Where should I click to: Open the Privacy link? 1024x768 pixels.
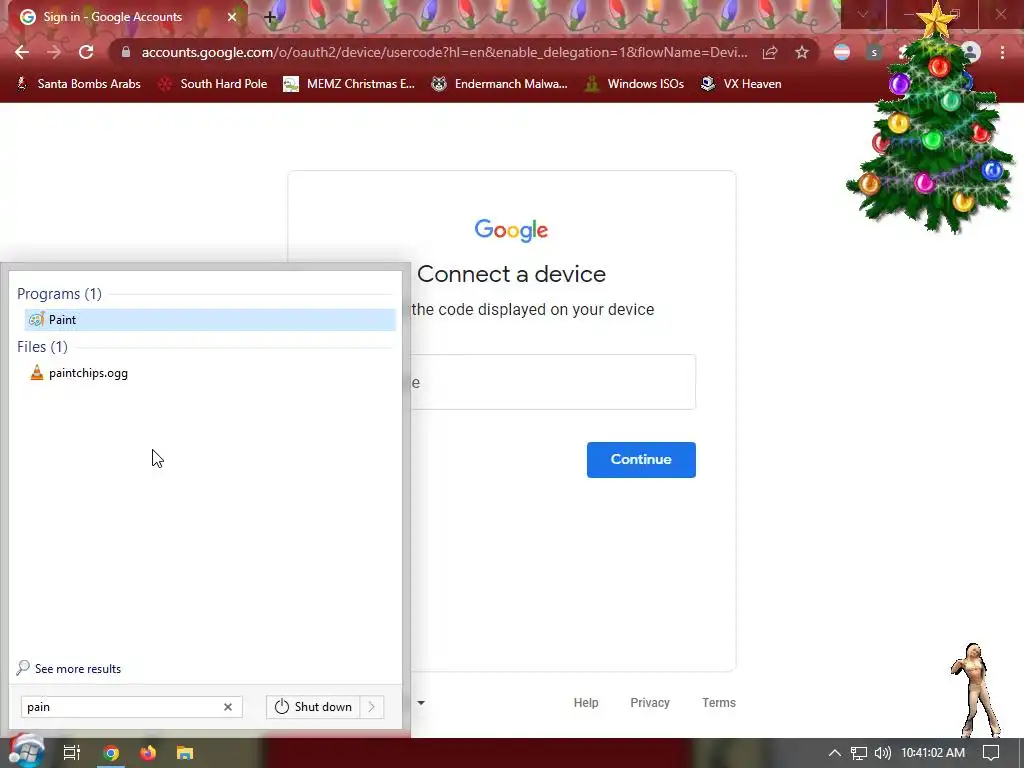click(650, 703)
